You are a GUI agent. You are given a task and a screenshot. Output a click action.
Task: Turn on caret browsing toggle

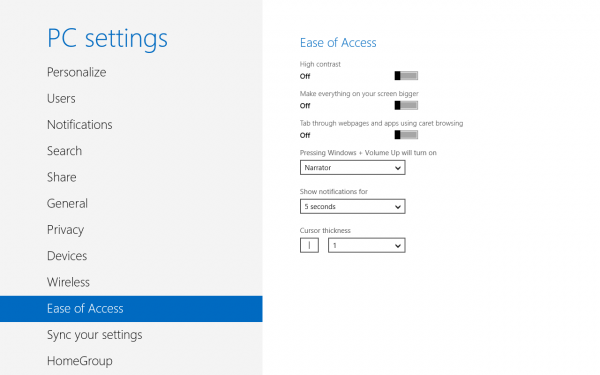pos(406,135)
